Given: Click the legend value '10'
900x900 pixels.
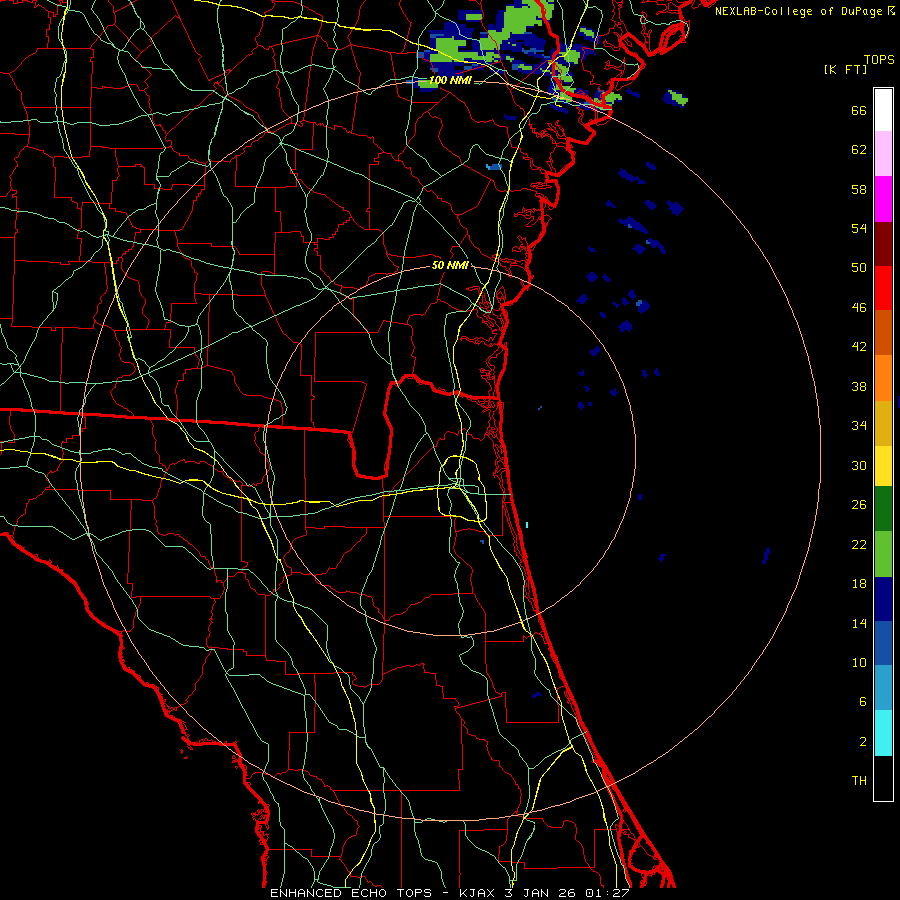Looking at the screenshot, I should 859,662.
